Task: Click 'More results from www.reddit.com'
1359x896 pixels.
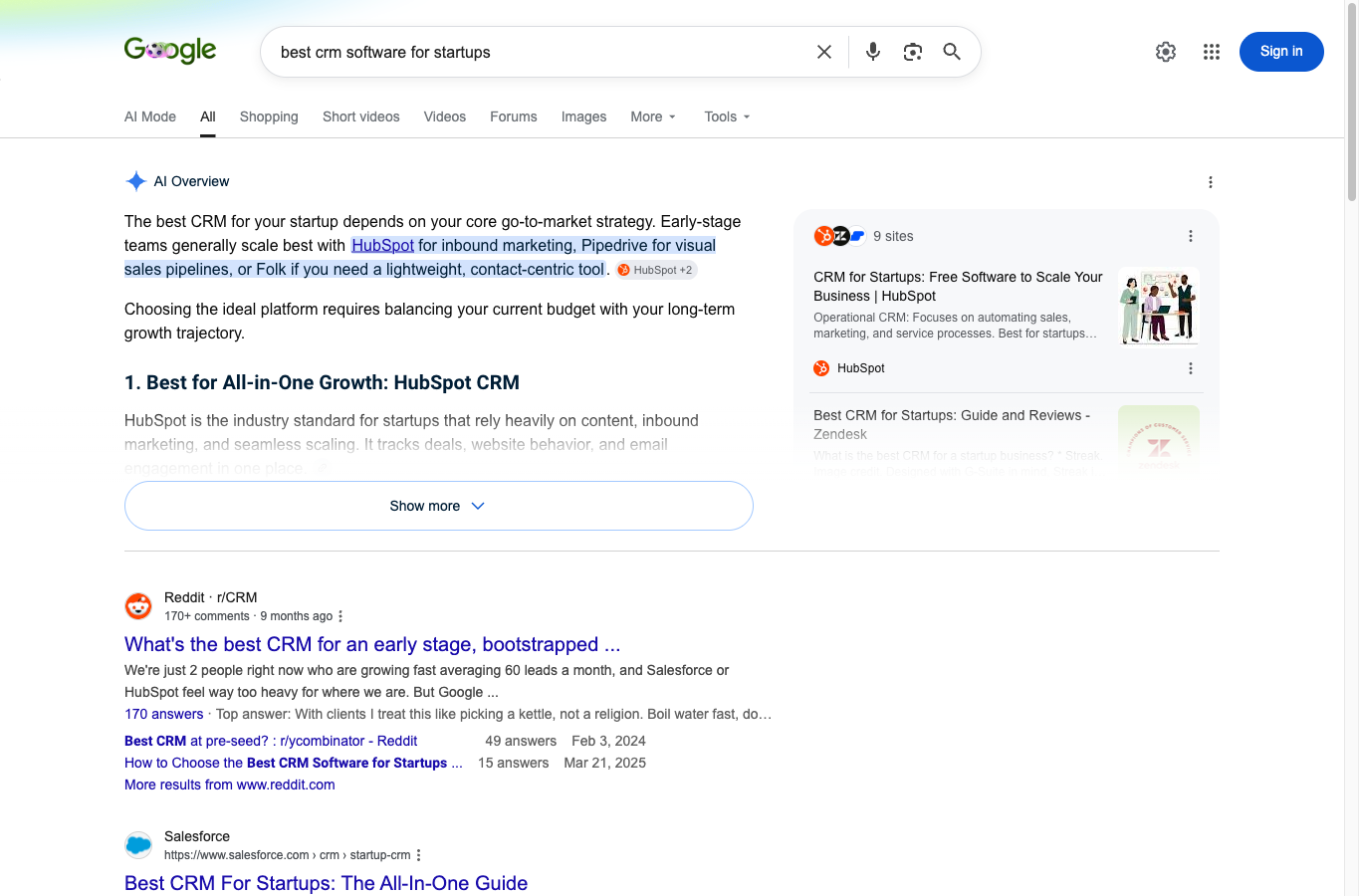Action: point(230,784)
